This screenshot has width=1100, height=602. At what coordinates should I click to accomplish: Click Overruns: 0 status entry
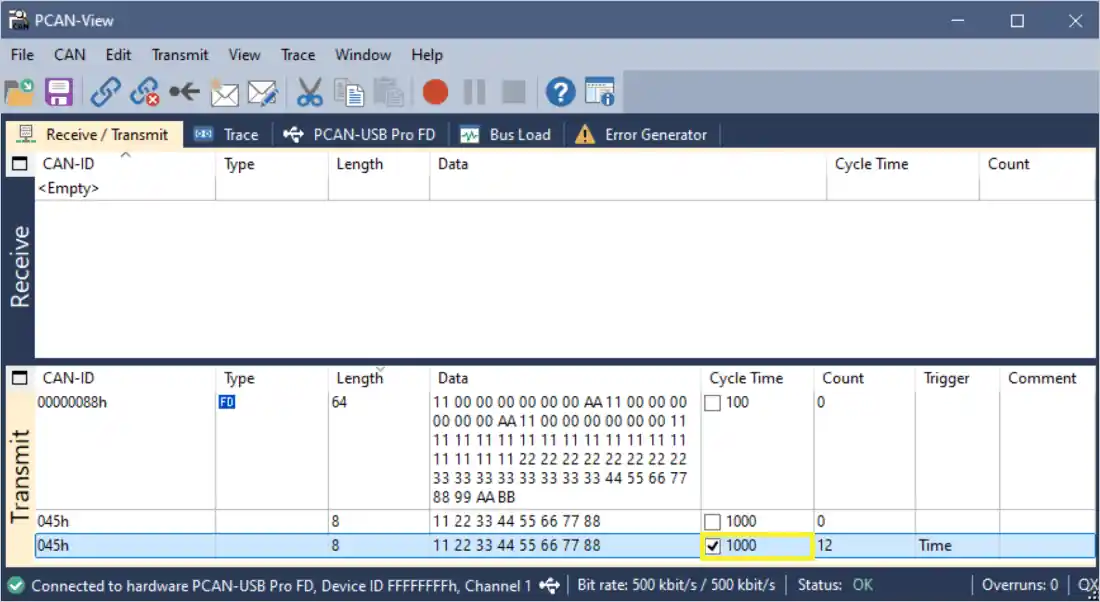click(1019, 585)
